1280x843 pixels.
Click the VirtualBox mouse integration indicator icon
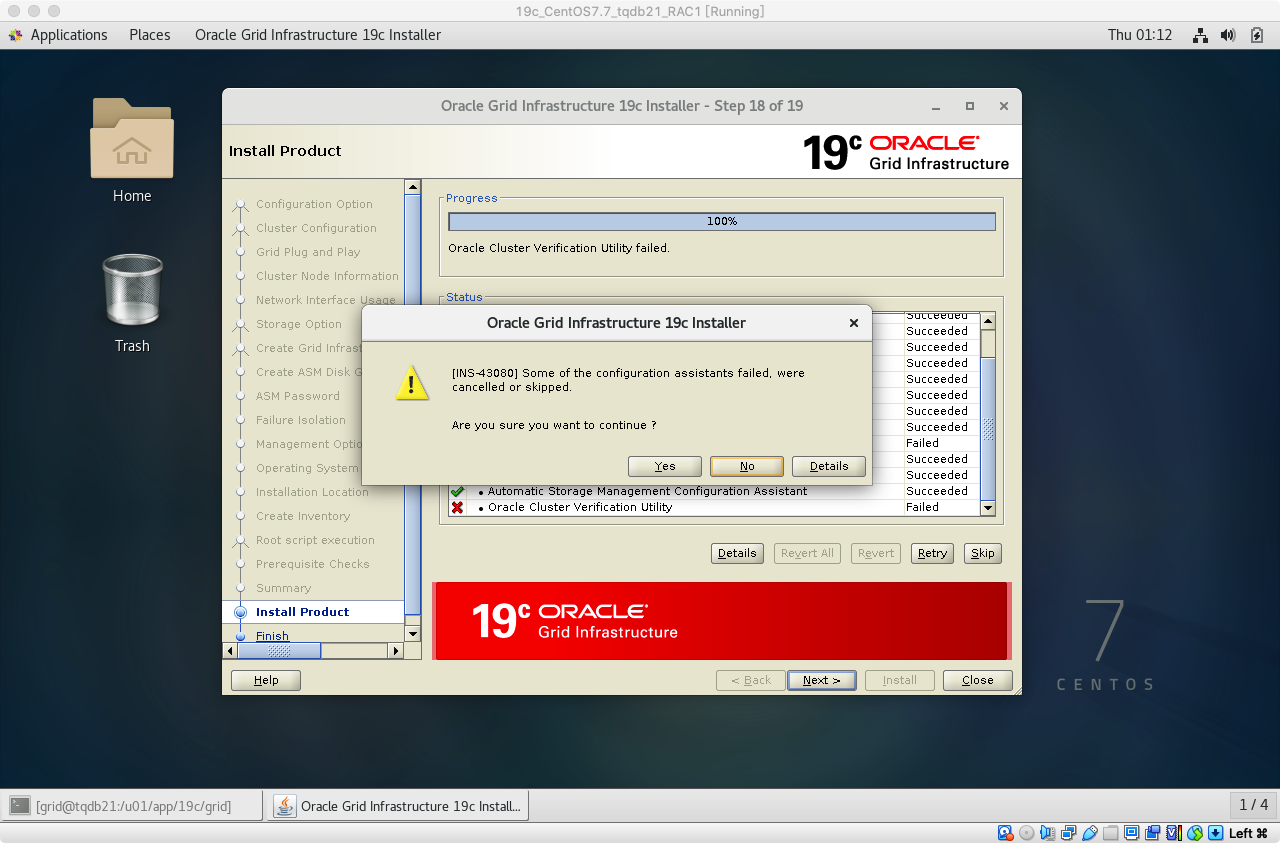click(x=1195, y=833)
